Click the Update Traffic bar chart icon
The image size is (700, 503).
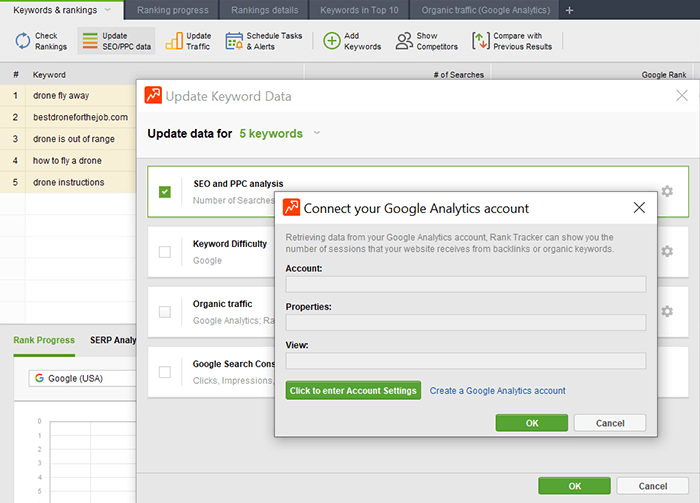pos(174,41)
